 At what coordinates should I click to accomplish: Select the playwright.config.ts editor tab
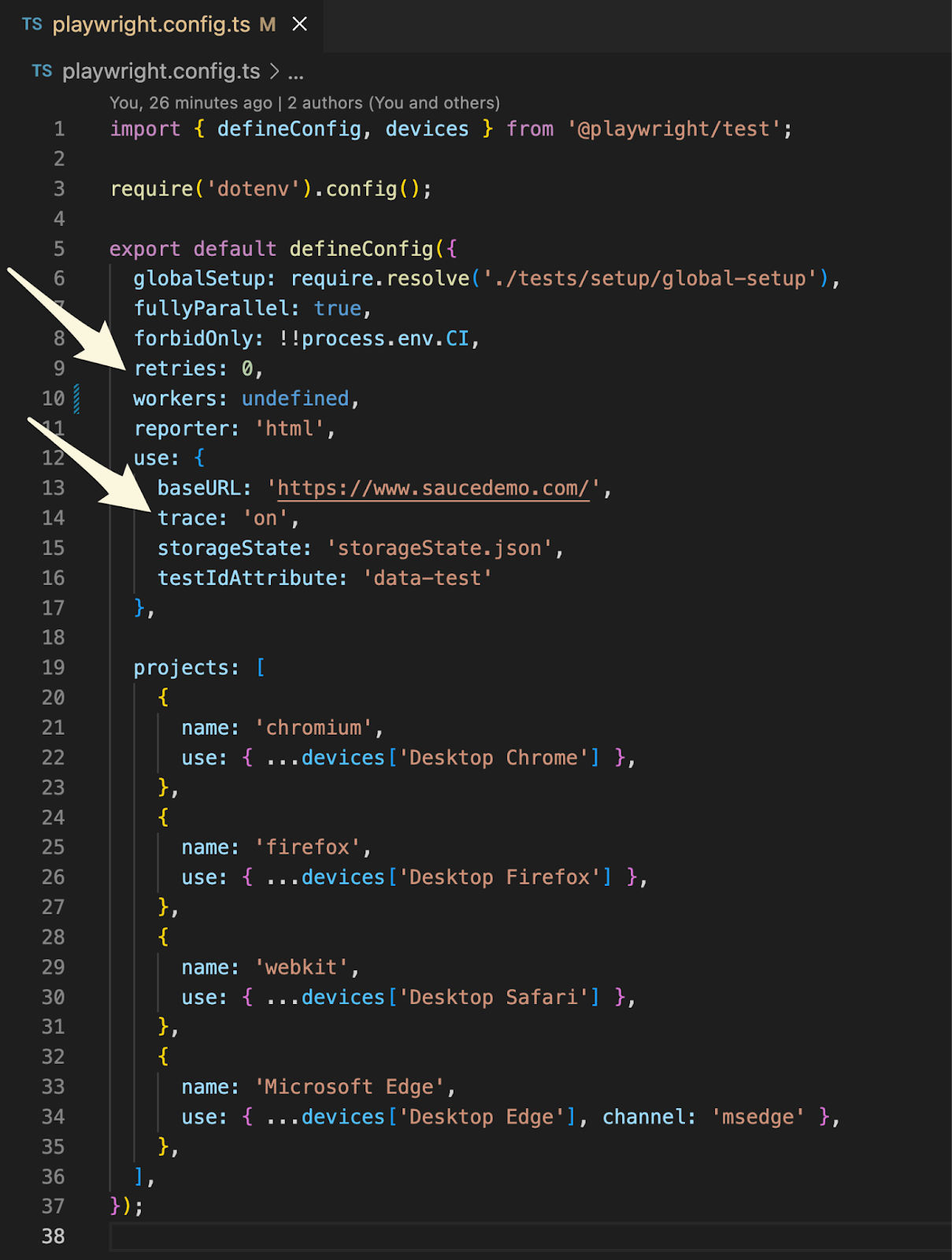pos(161,24)
